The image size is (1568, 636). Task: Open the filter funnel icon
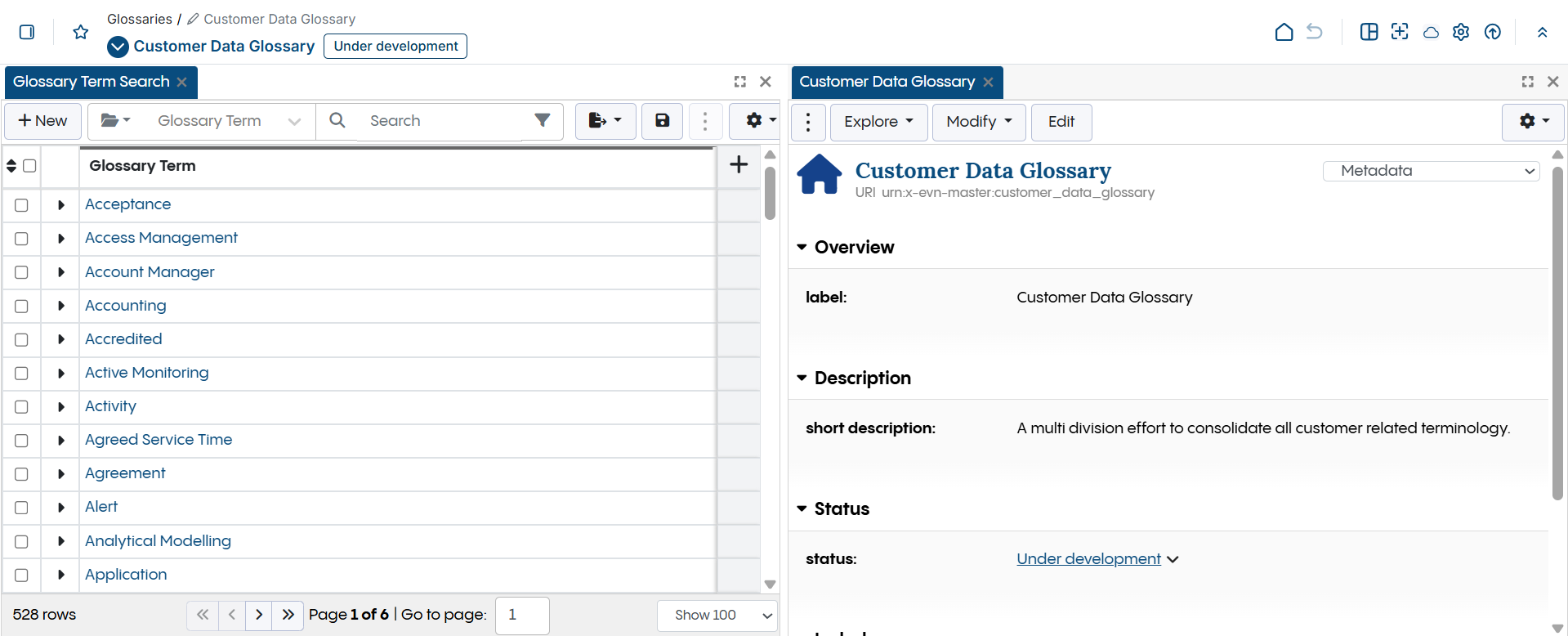click(x=542, y=120)
